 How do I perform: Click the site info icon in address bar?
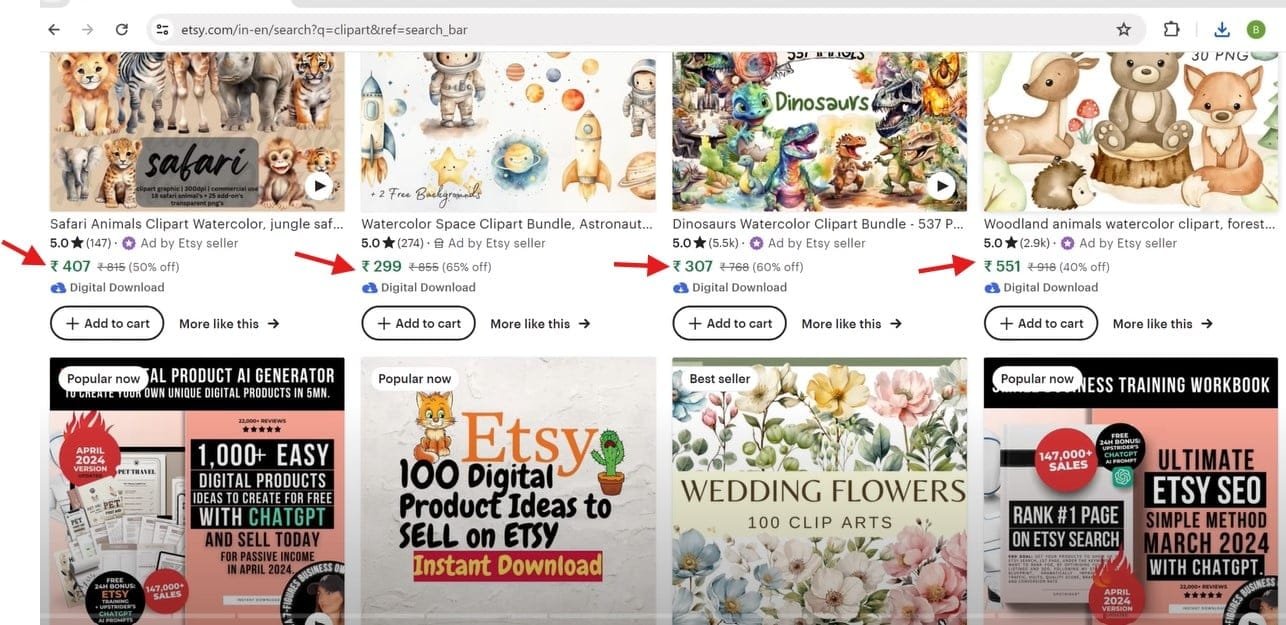pyautogui.click(x=162, y=30)
